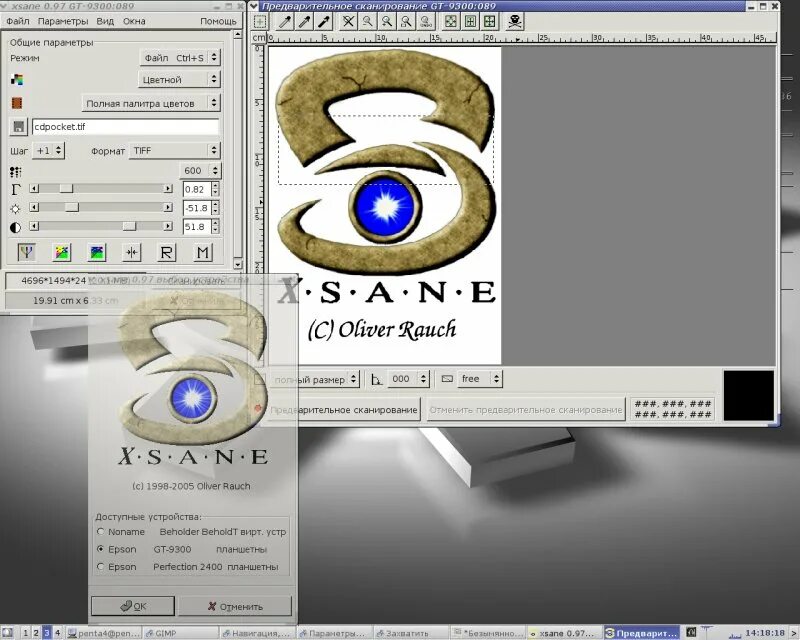Open the Файл Ctrl+S mode dropdown
800x640 pixels.
point(180,58)
